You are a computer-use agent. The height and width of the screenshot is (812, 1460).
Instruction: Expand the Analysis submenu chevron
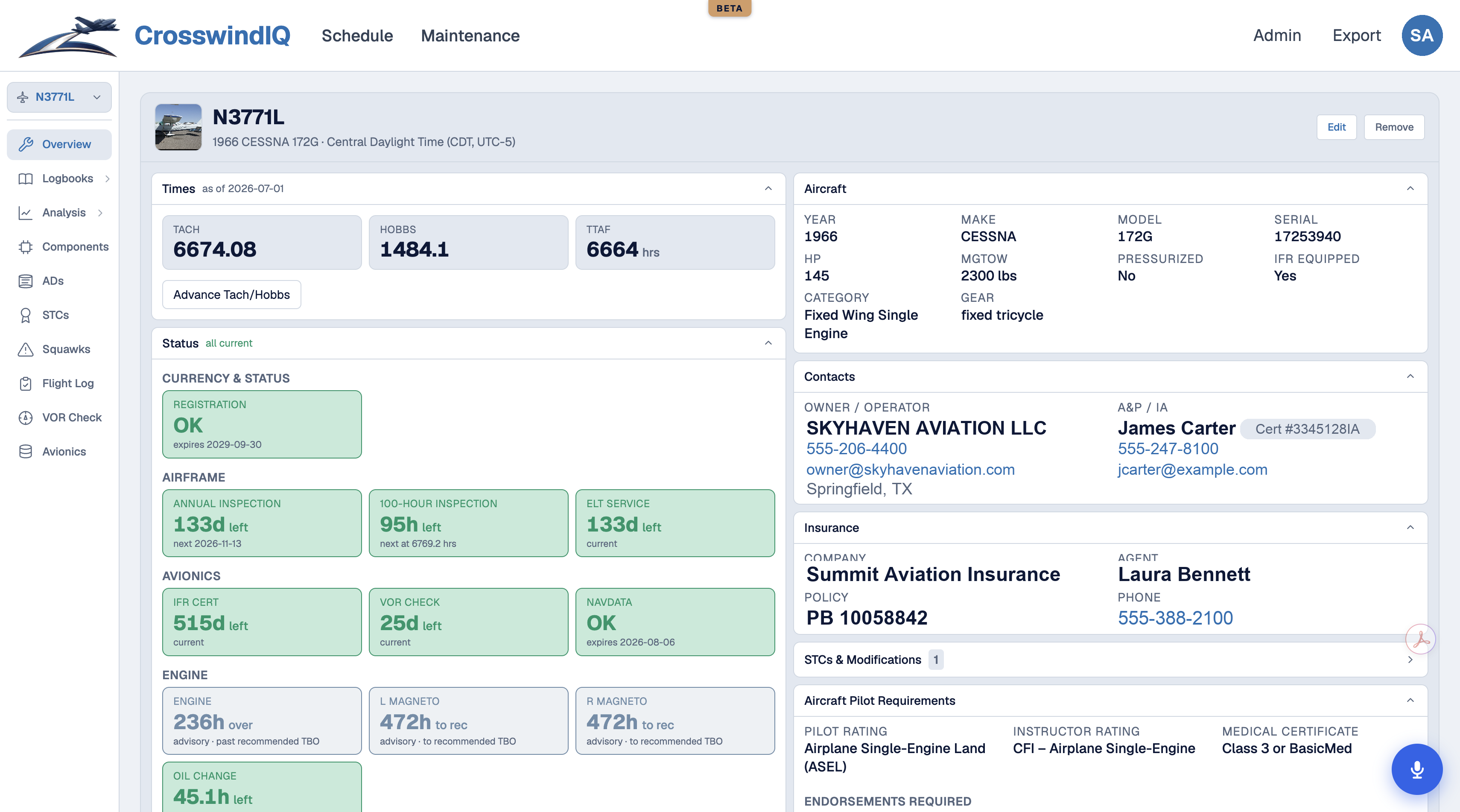point(100,213)
